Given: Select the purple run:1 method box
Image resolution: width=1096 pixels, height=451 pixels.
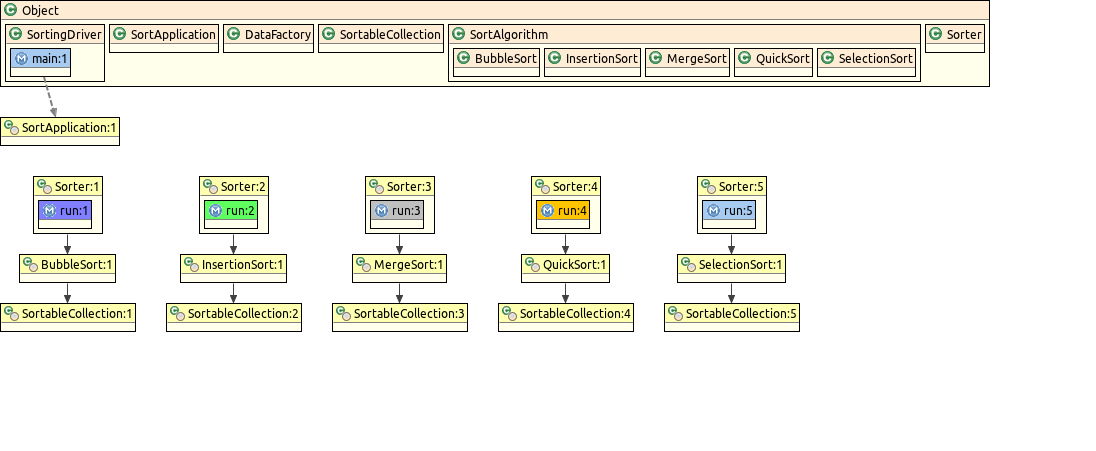Looking at the screenshot, I should [x=65, y=211].
